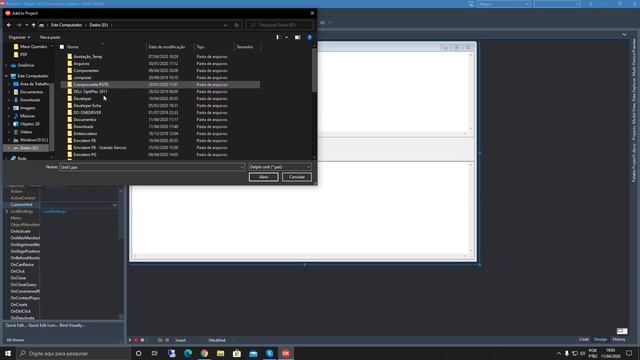Change the file view mode icon
This screenshot has width=640, height=360.
(x=278, y=37)
